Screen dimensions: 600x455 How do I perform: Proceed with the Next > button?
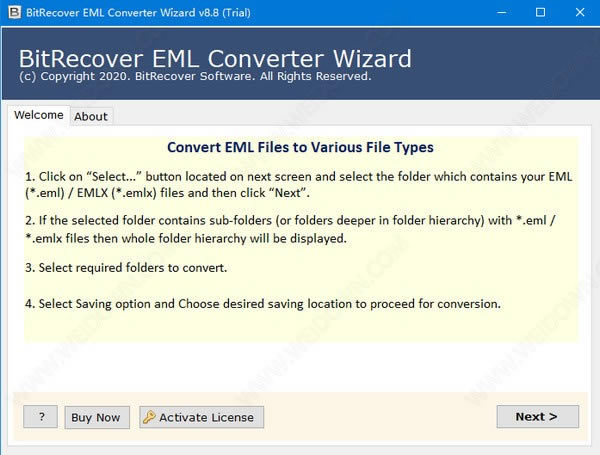[537, 416]
